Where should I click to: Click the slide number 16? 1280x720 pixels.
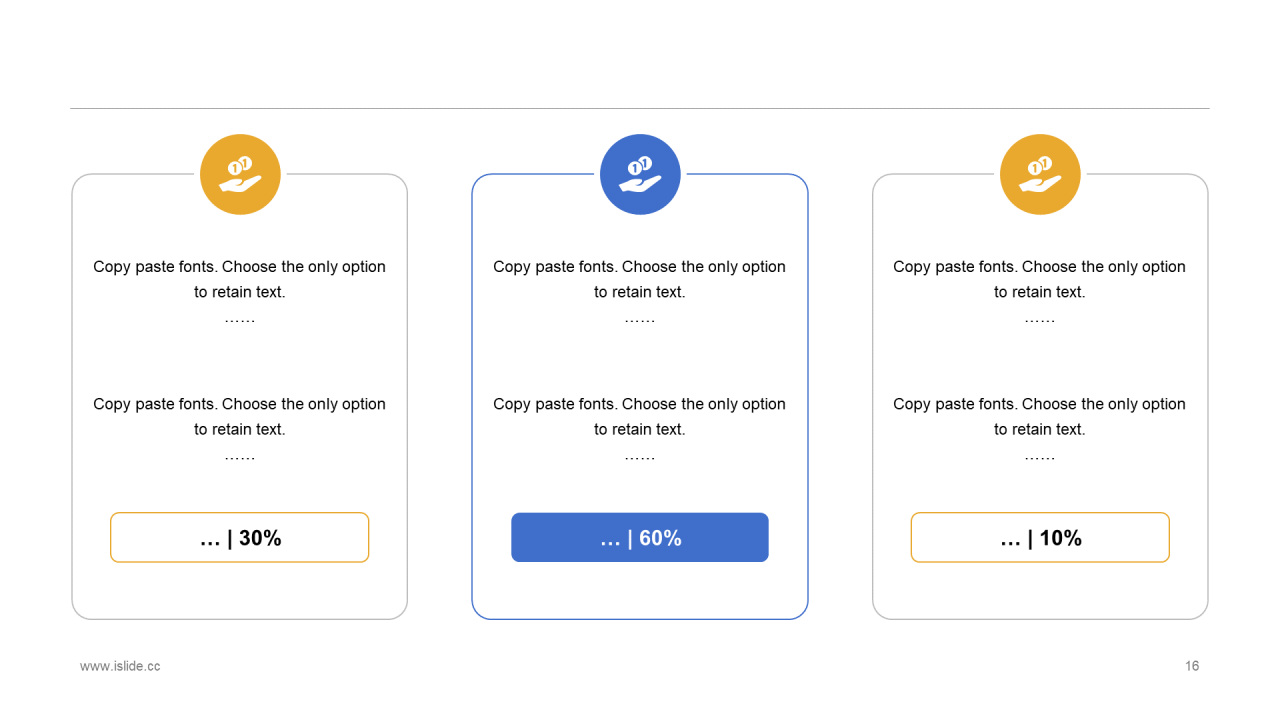point(1192,666)
